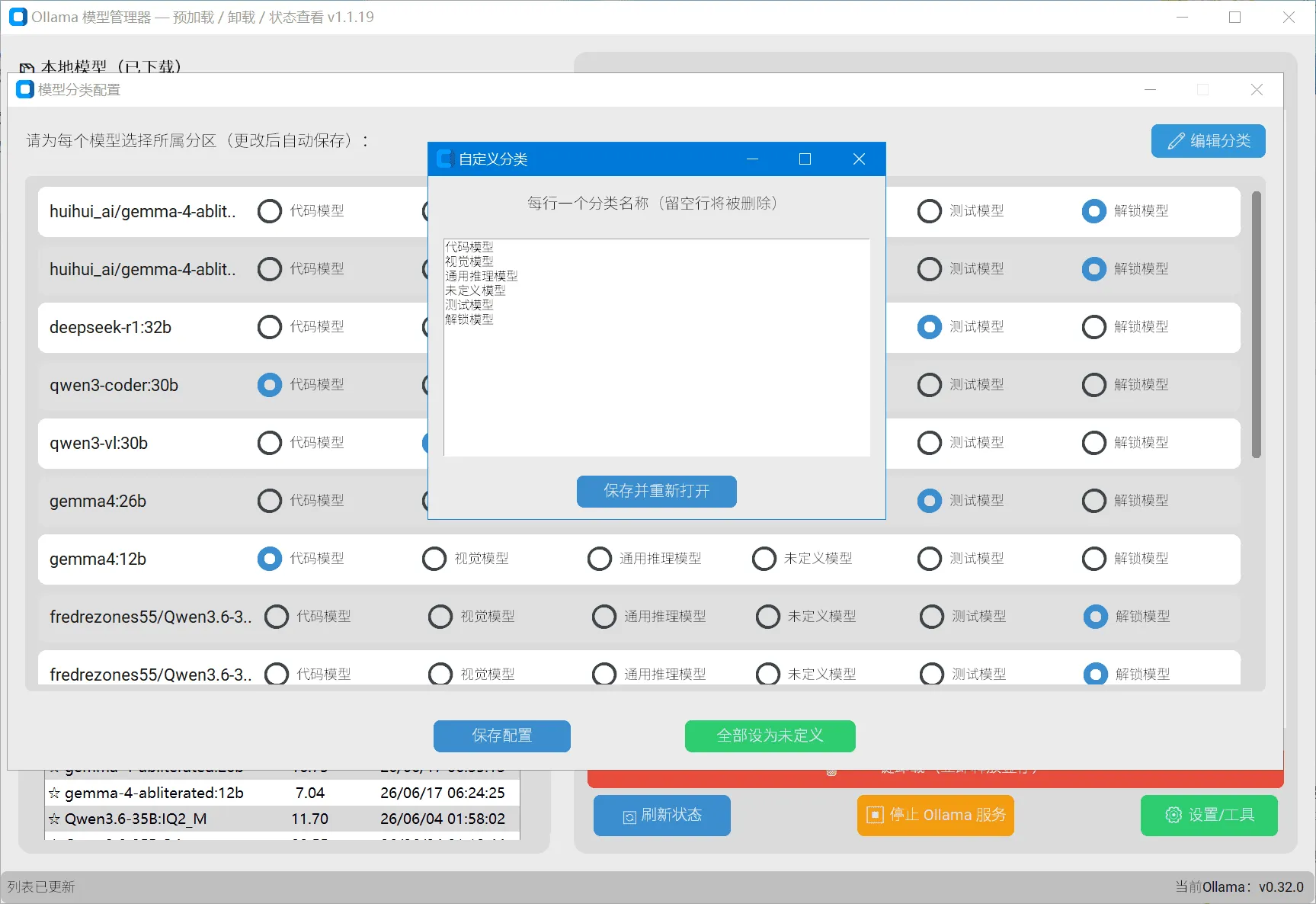1316x904 pixels.
Task: Select 测试模型 for qwen3-coder:30b
Action: [x=930, y=385]
